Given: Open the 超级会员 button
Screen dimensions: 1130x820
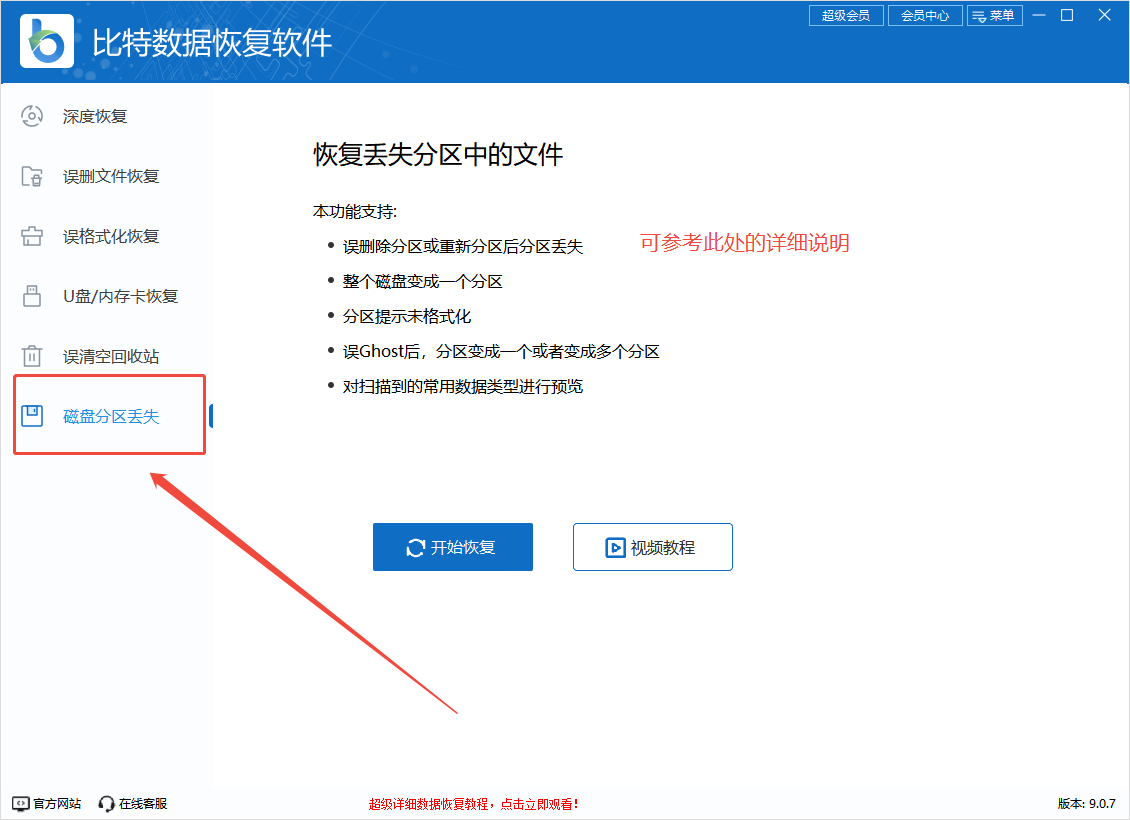Looking at the screenshot, I should pyautogui.click(x=846, y=16).
